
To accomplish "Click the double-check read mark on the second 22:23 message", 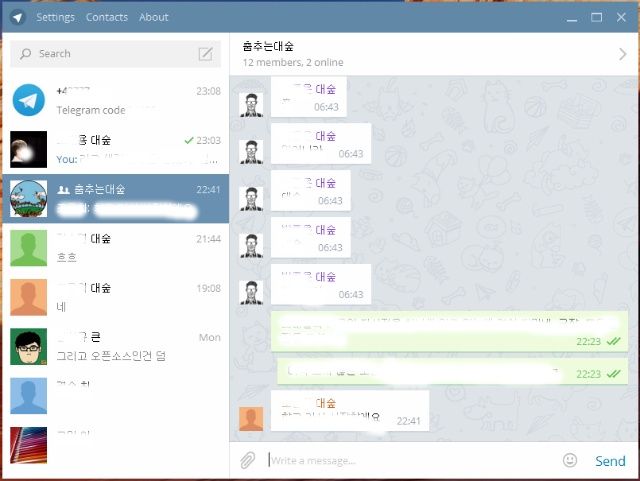I will click(613, 374).
